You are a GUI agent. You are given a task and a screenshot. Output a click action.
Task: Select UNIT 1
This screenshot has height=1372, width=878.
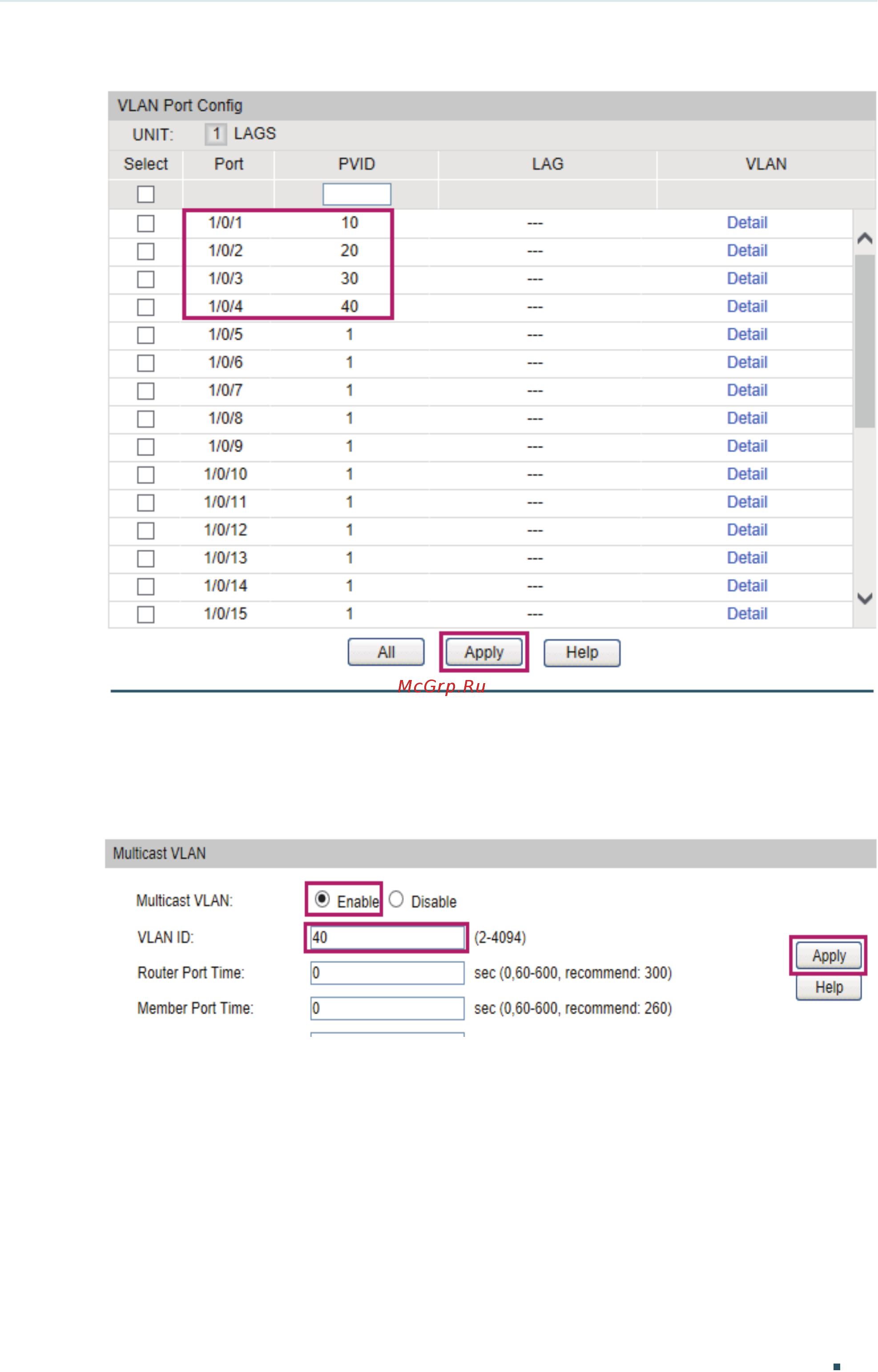[216, 133]
